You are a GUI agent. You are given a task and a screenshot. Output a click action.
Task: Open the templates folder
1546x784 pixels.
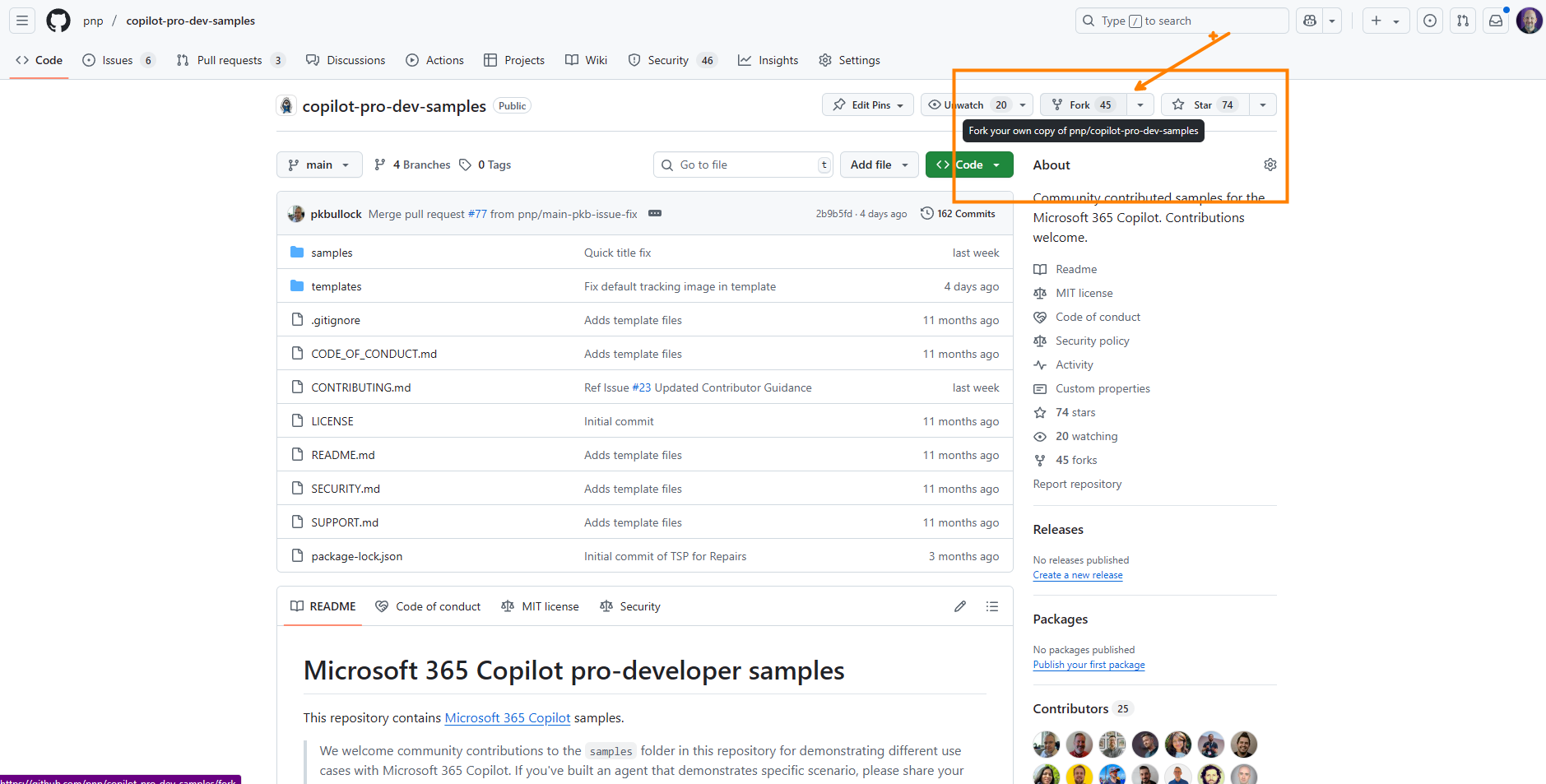point(337,286)
